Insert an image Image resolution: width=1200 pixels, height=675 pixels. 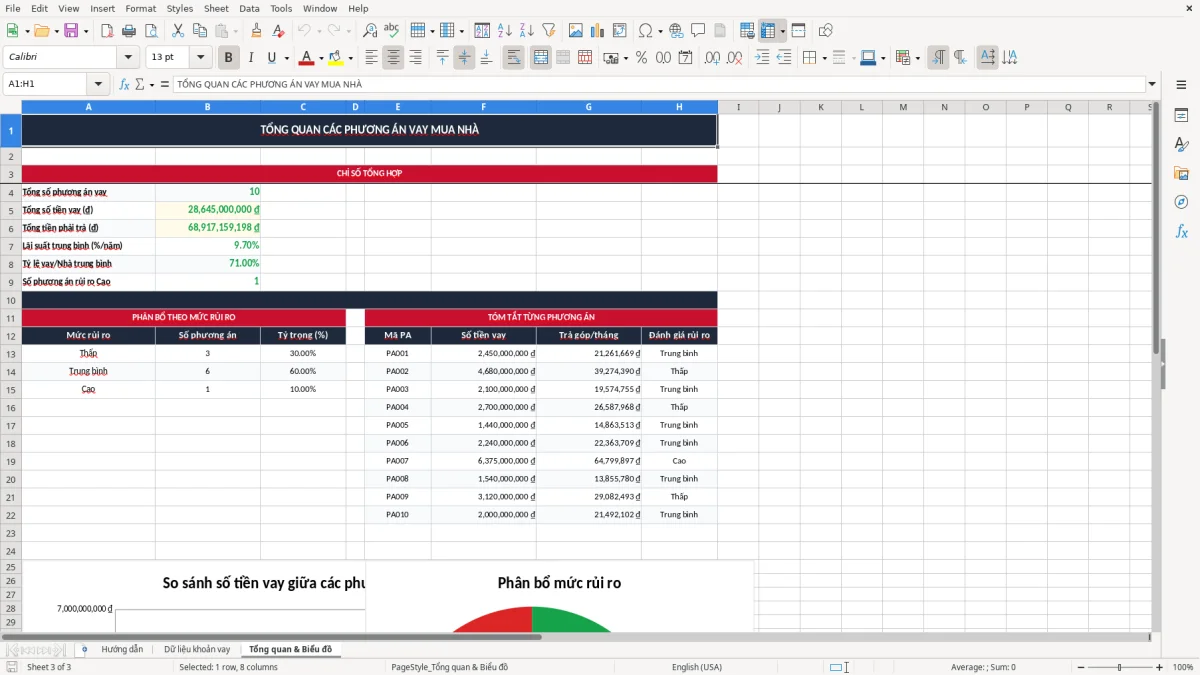576,31
